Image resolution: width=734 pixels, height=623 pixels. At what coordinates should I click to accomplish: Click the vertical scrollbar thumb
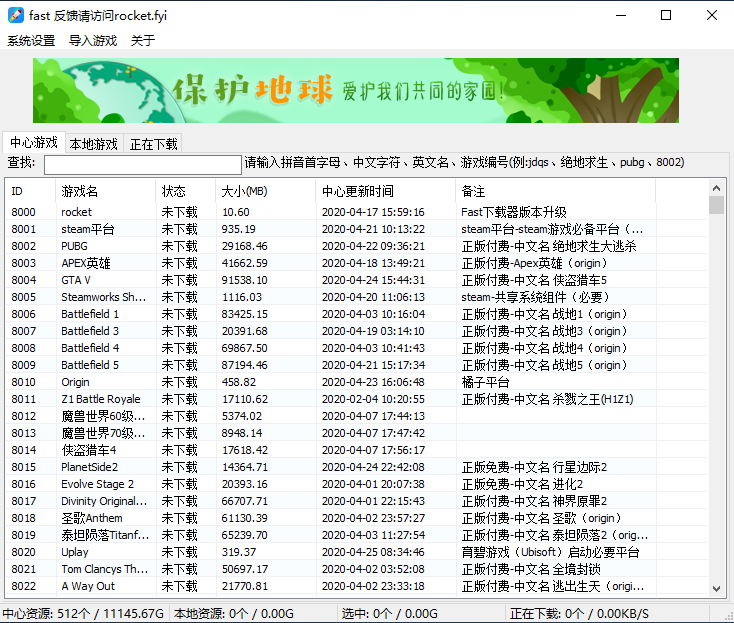(x=716, y=205)
